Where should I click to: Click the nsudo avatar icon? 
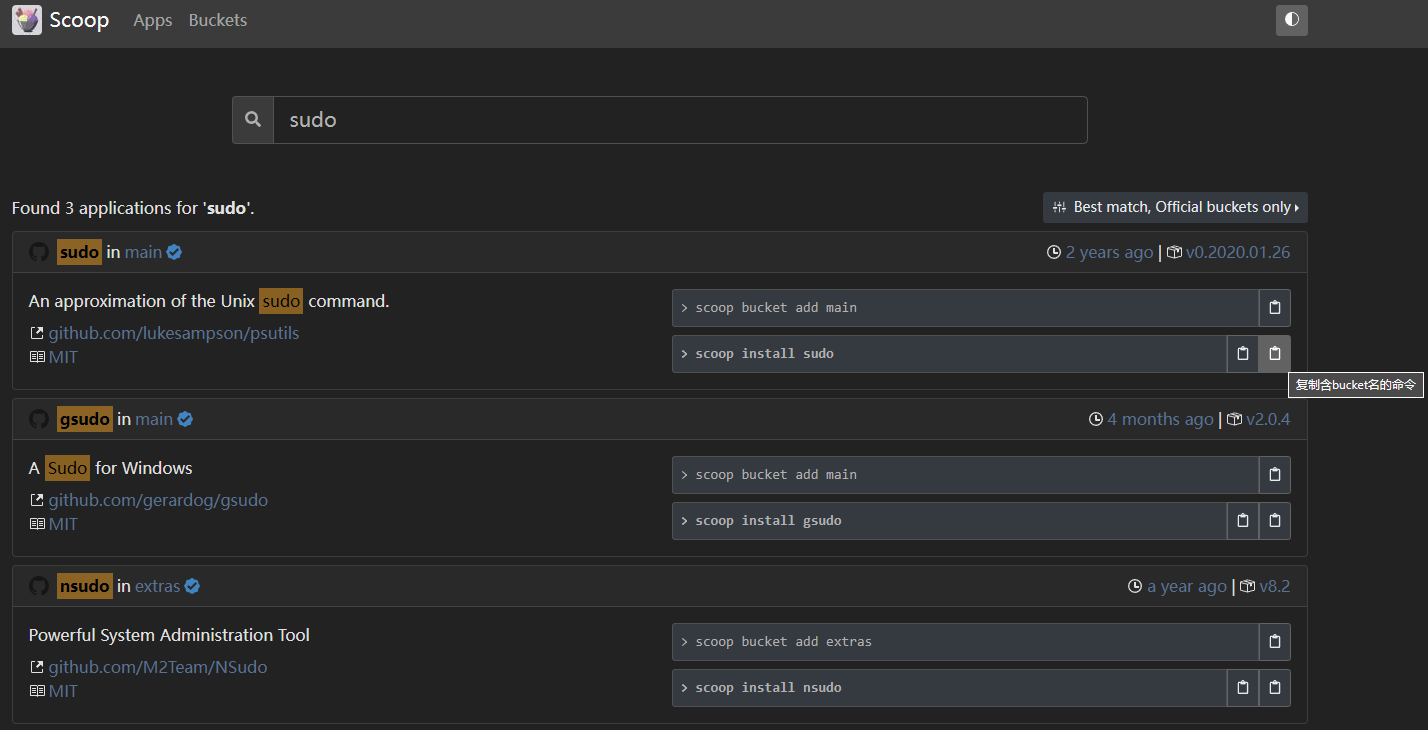coord(38,585)
